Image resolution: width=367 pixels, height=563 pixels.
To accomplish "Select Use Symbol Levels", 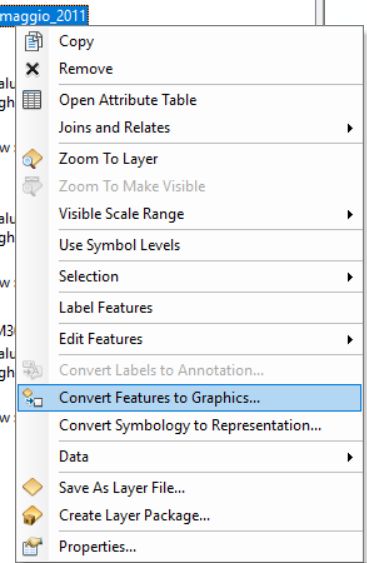I will pyautogui.click(x=190, y=245).
